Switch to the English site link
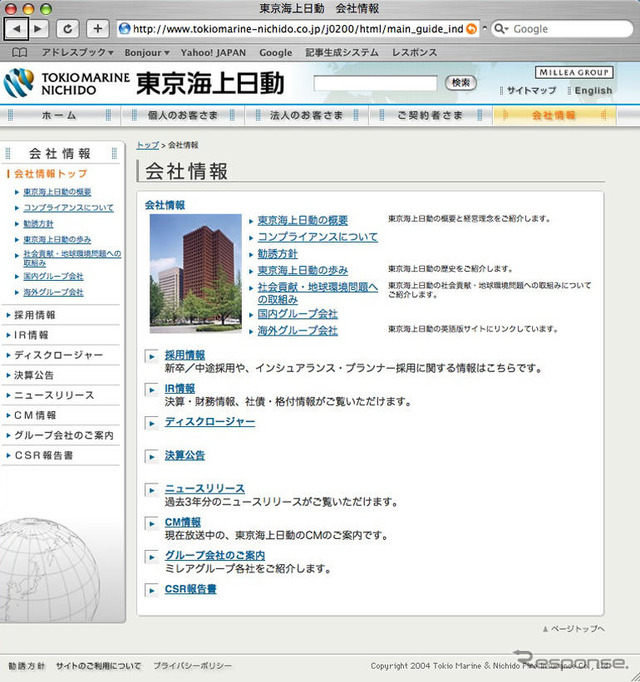 (x=593, y=90)
